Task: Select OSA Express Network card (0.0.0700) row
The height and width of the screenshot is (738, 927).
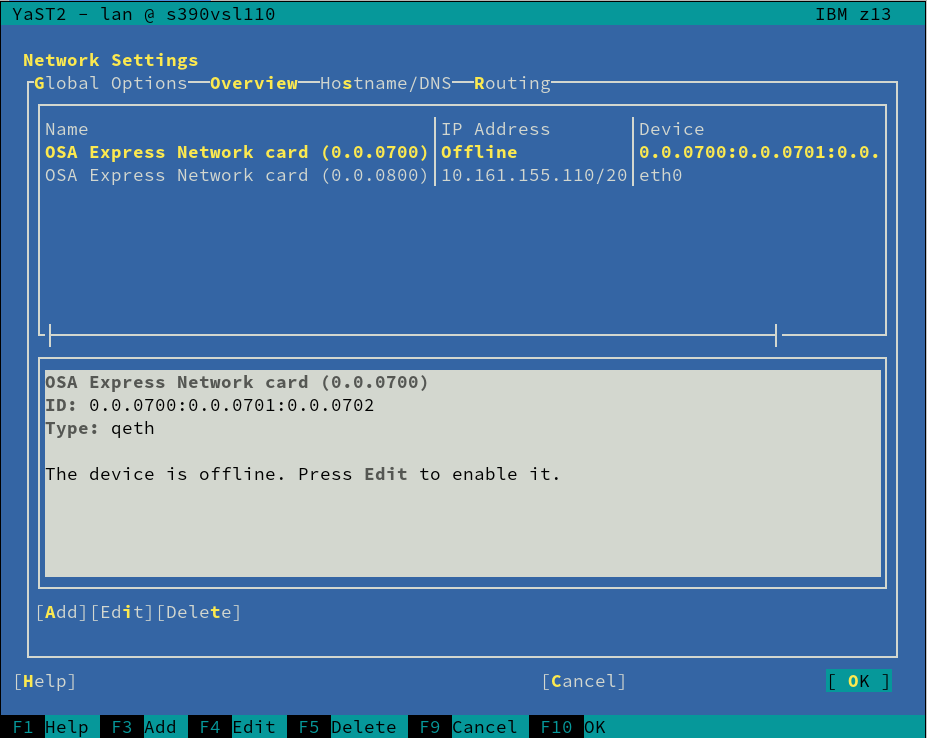Action: tap(237, 152)
